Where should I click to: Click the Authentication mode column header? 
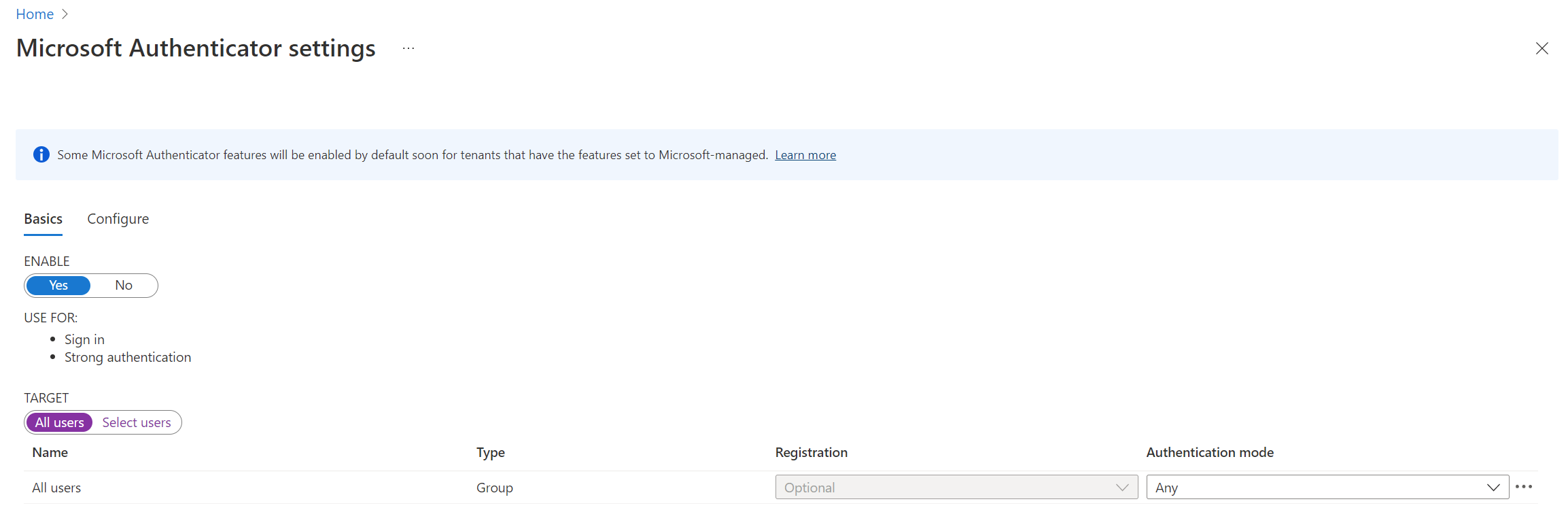[1210, 452]
